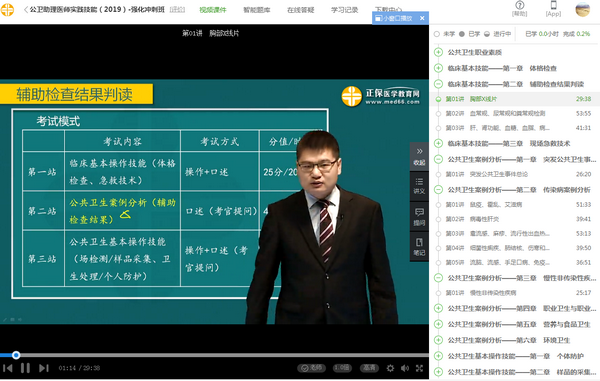
Task: Select lecture 第01讲 胸部X线片
Action: (x=515, y=99)
